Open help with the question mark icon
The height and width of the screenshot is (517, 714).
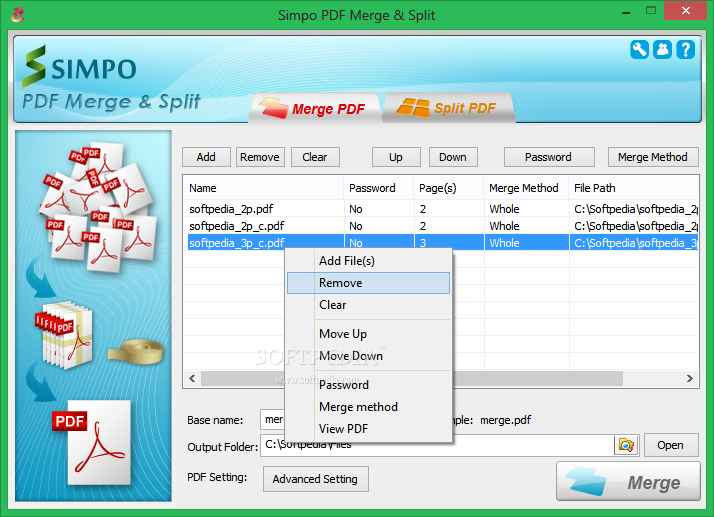point(685,49)
